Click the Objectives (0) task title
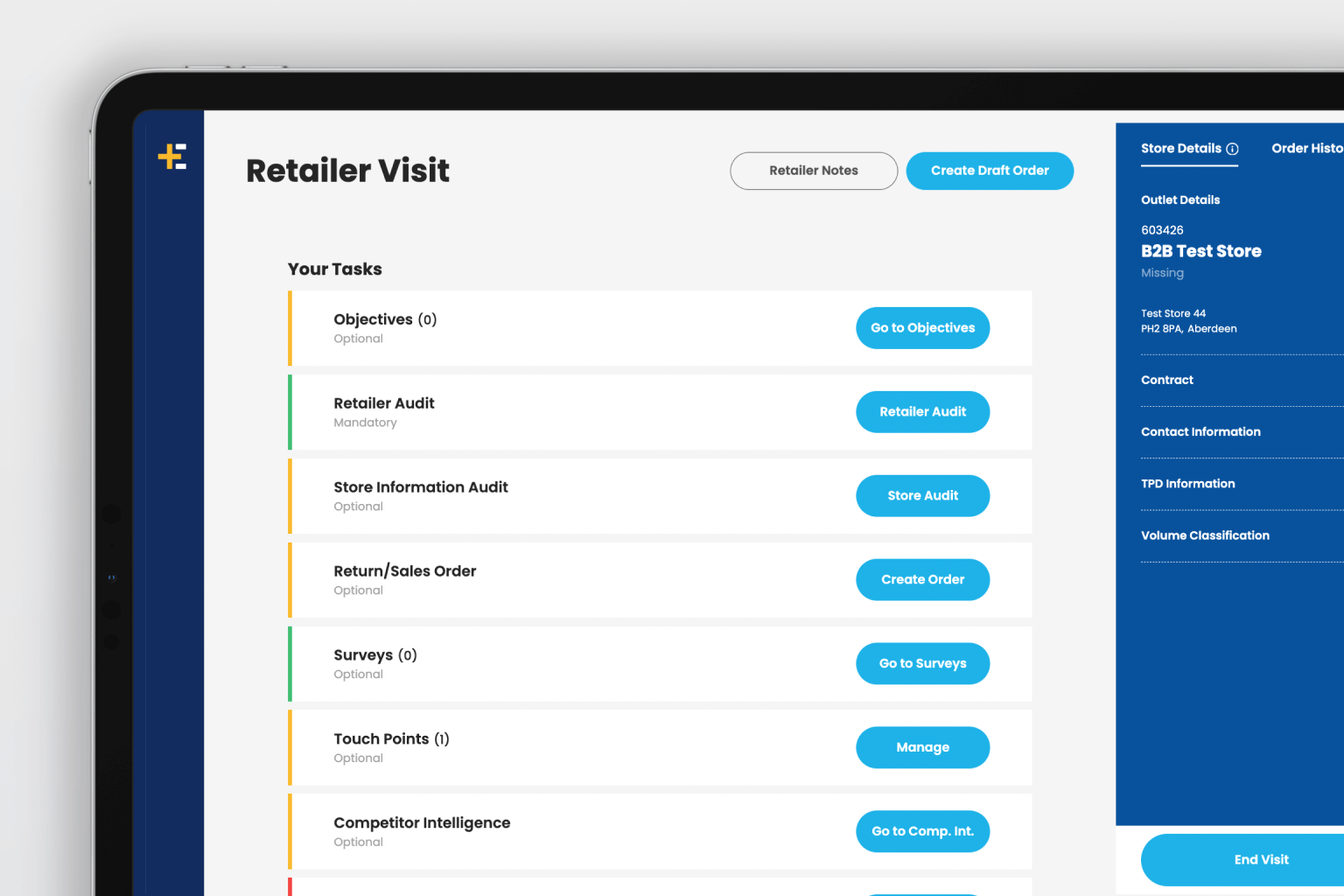This screenshot has height=896, width=1344. click(x=385, y=319)
